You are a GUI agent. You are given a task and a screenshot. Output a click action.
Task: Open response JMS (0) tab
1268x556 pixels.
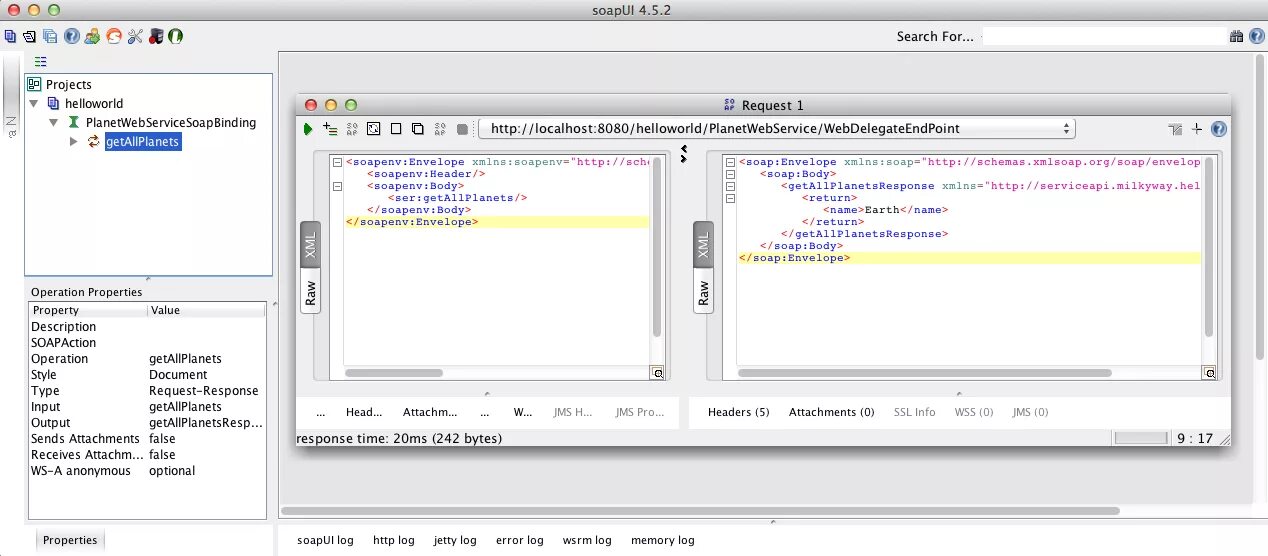tap(1030, 412)
